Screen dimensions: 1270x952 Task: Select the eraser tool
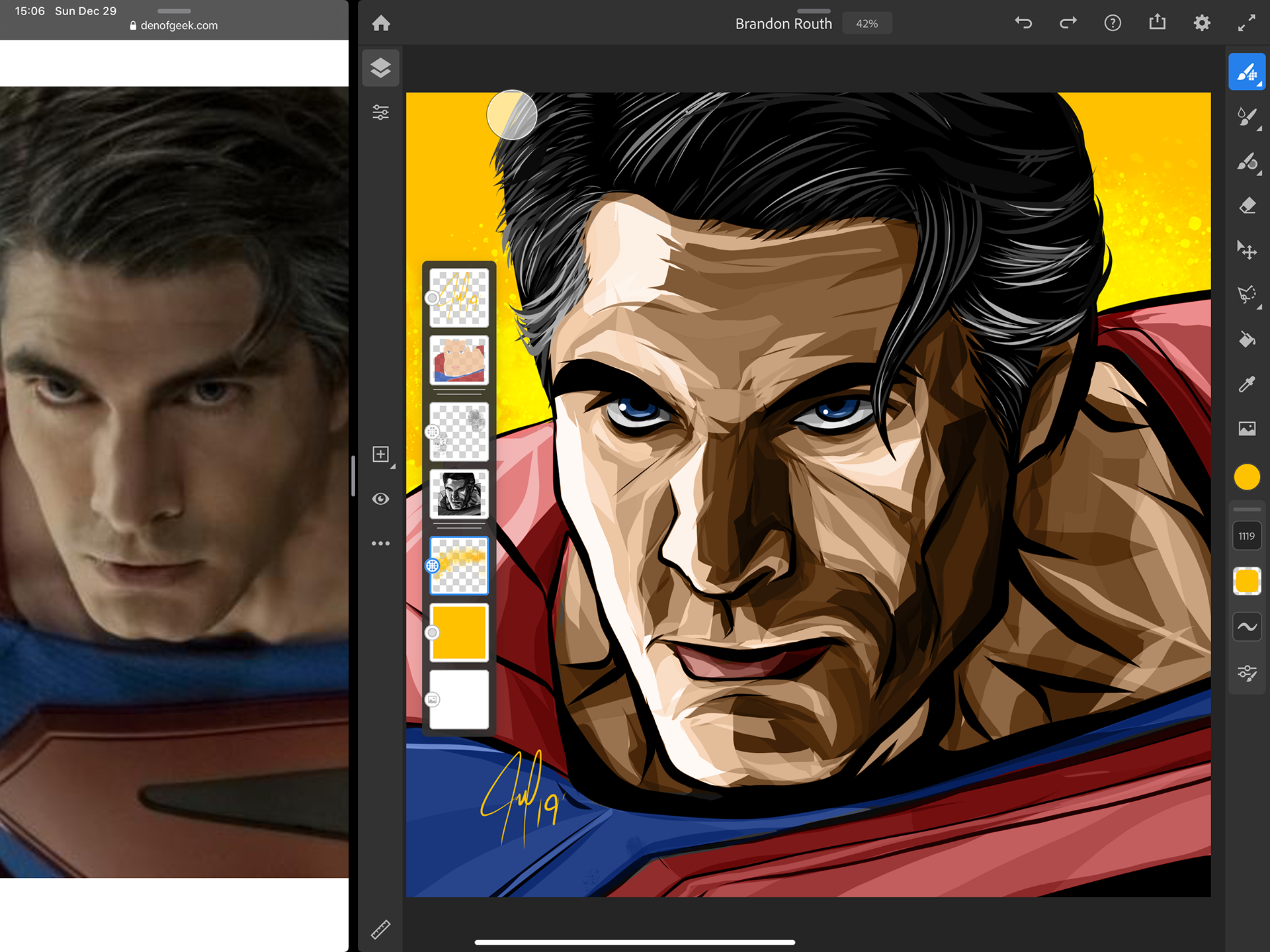tap(1247, 206)
